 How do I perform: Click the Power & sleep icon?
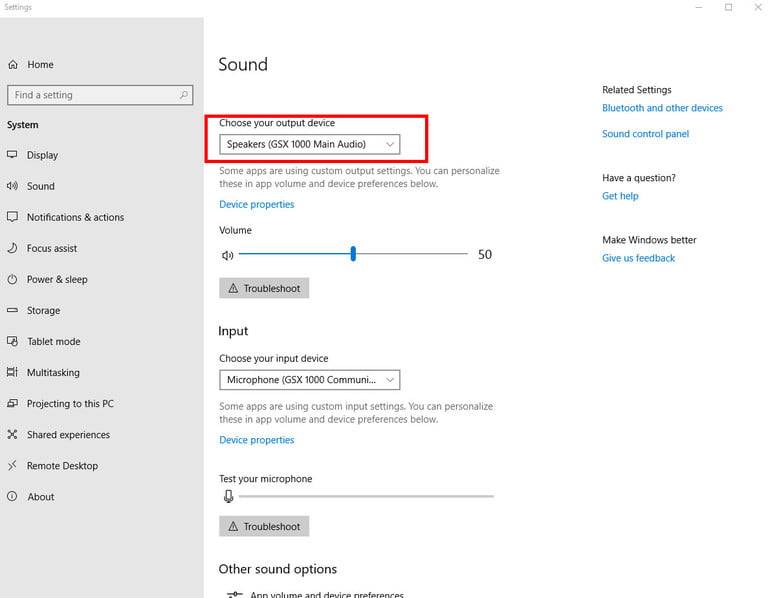click(13, 279)
